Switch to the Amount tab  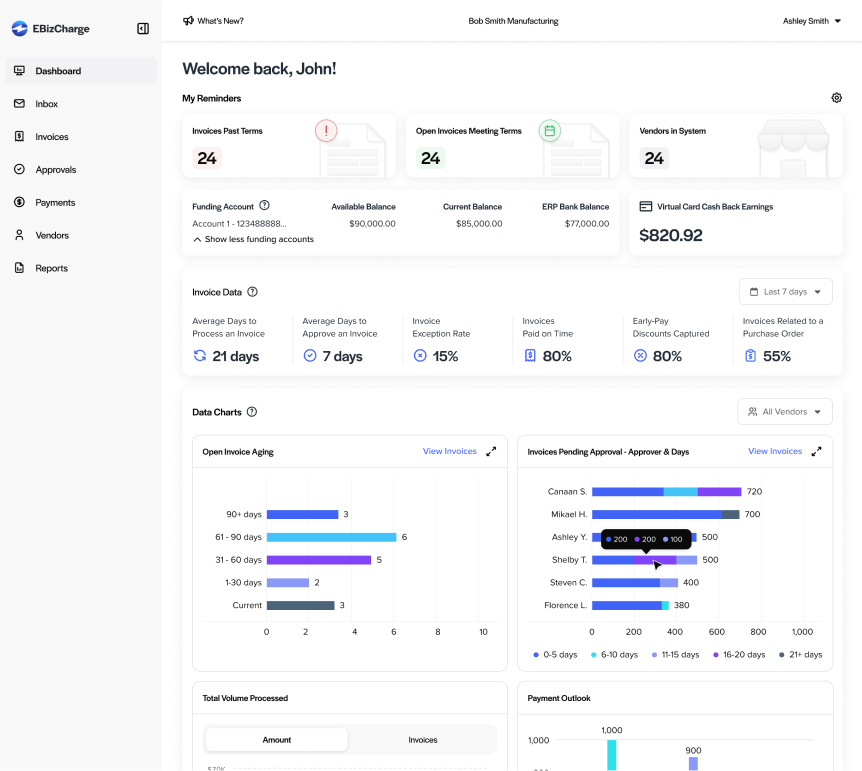pyautogui.click(x=277, y=740)
